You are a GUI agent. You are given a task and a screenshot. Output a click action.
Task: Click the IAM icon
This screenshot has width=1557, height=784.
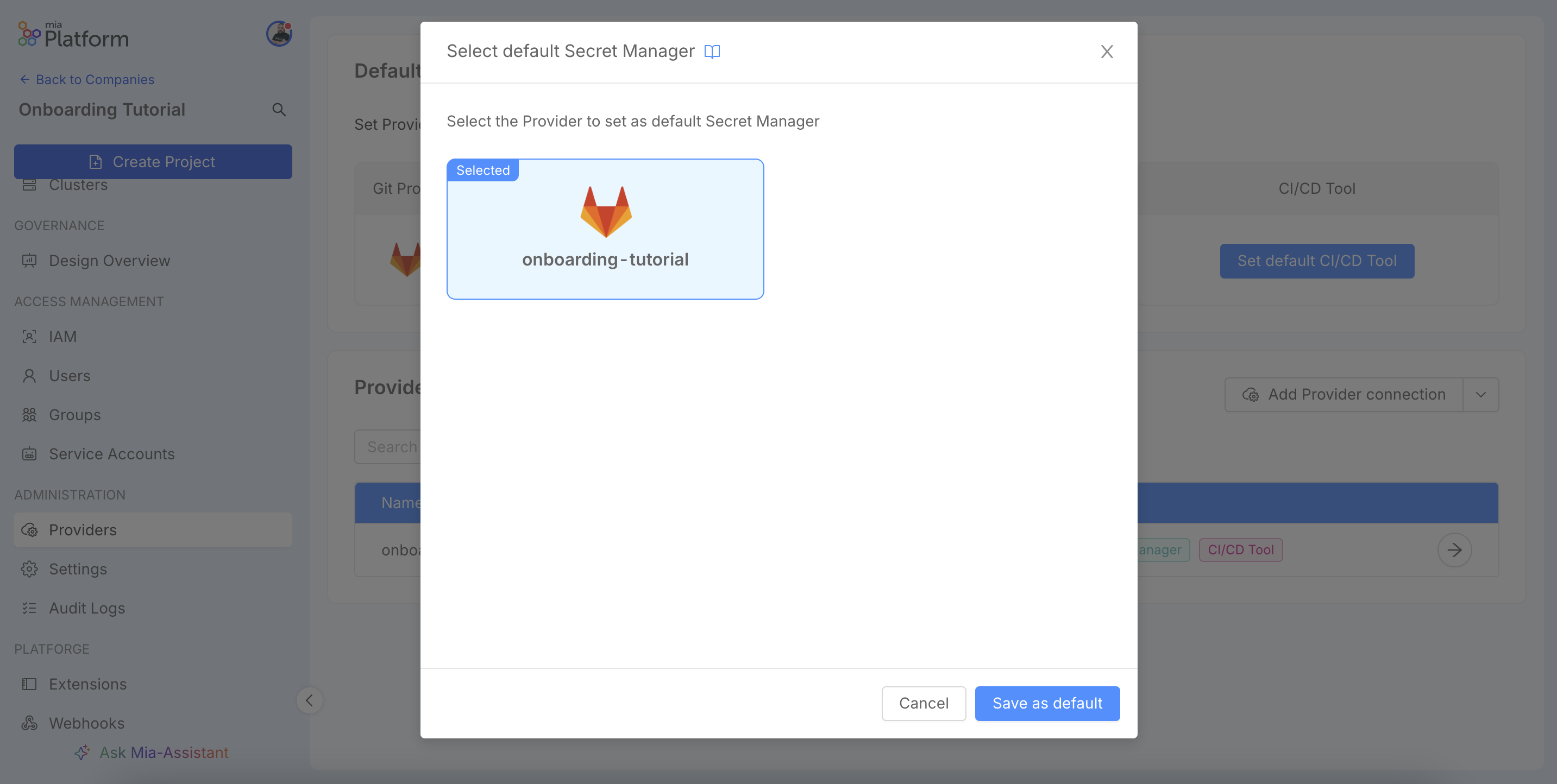click(29, 337)
